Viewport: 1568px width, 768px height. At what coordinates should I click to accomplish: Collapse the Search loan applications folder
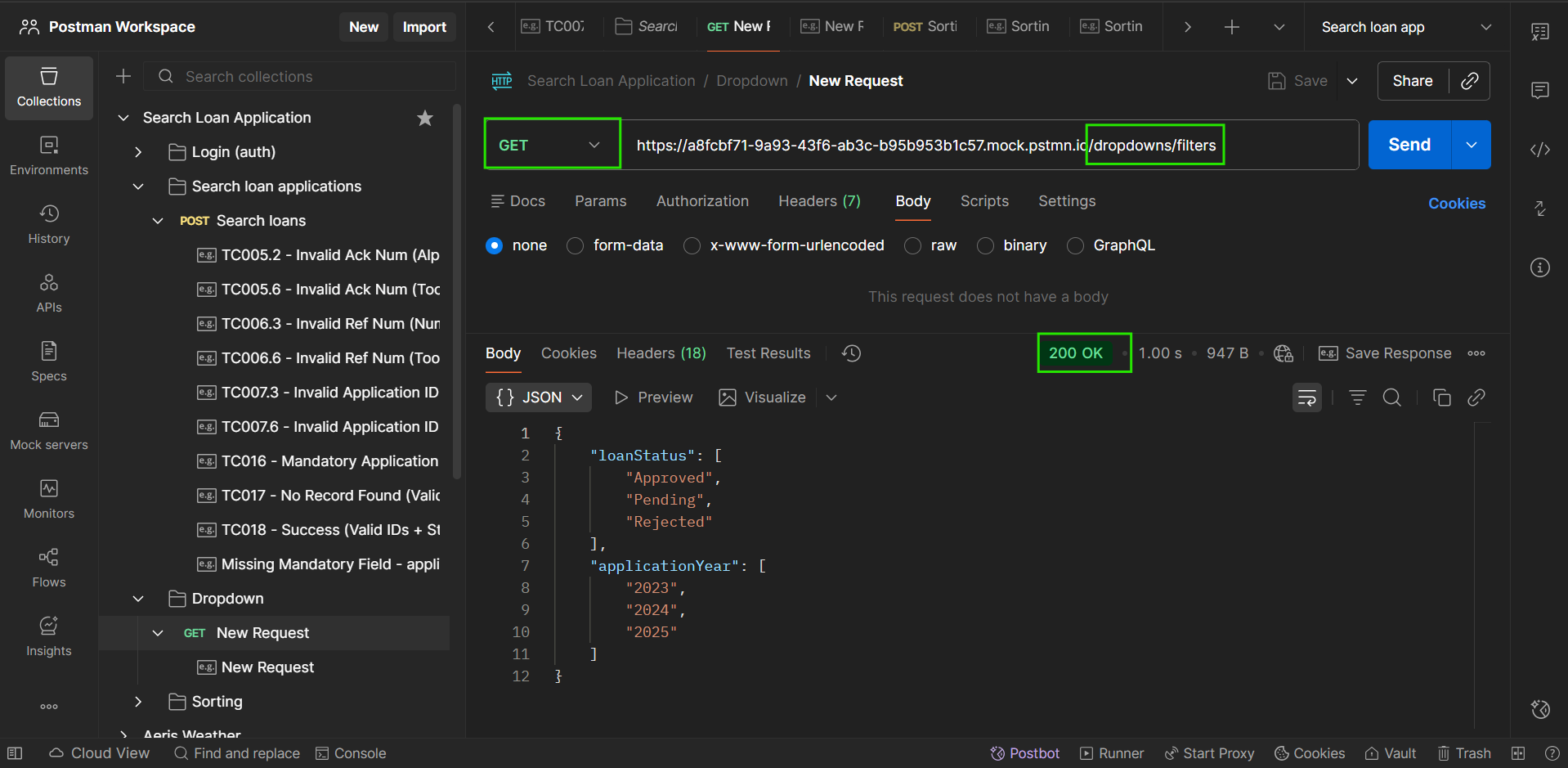click(x=138, y=186)
